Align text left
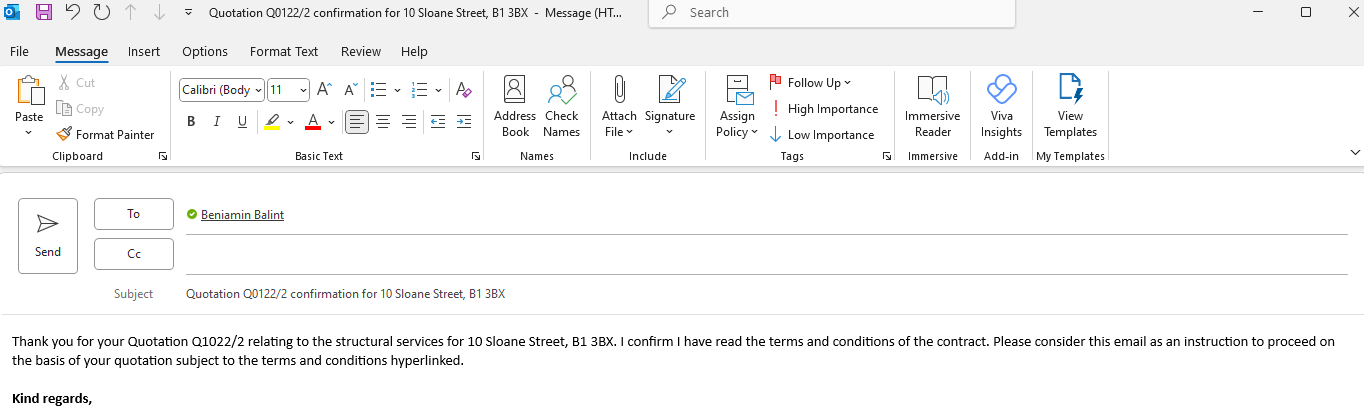Image resolution: width=1364 pixels, height=416 pixels. 357,121
